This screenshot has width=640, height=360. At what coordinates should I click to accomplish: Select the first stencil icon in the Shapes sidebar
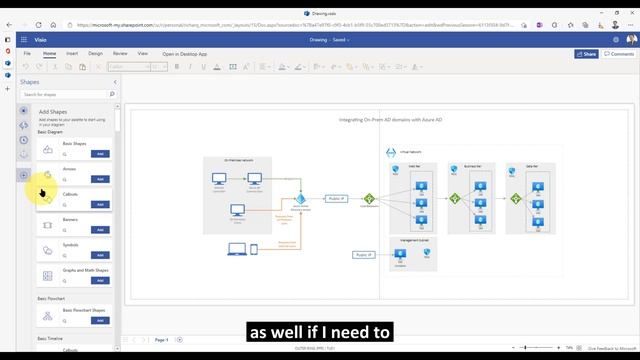coord(24,111)
